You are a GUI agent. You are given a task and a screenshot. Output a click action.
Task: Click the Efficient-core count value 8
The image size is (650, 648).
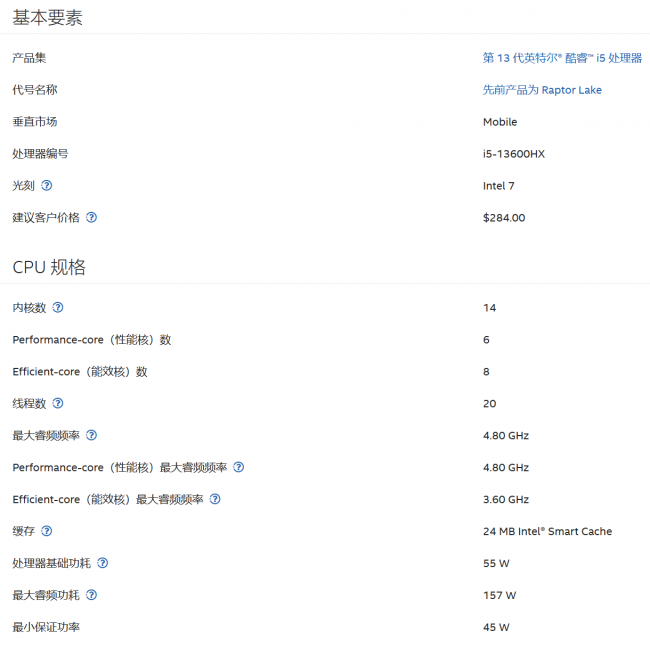486,371
